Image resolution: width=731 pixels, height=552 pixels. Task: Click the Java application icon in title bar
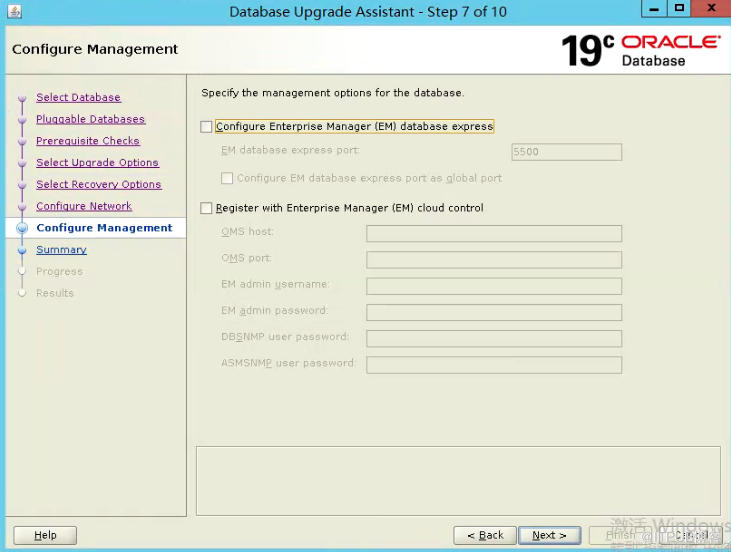14,11
